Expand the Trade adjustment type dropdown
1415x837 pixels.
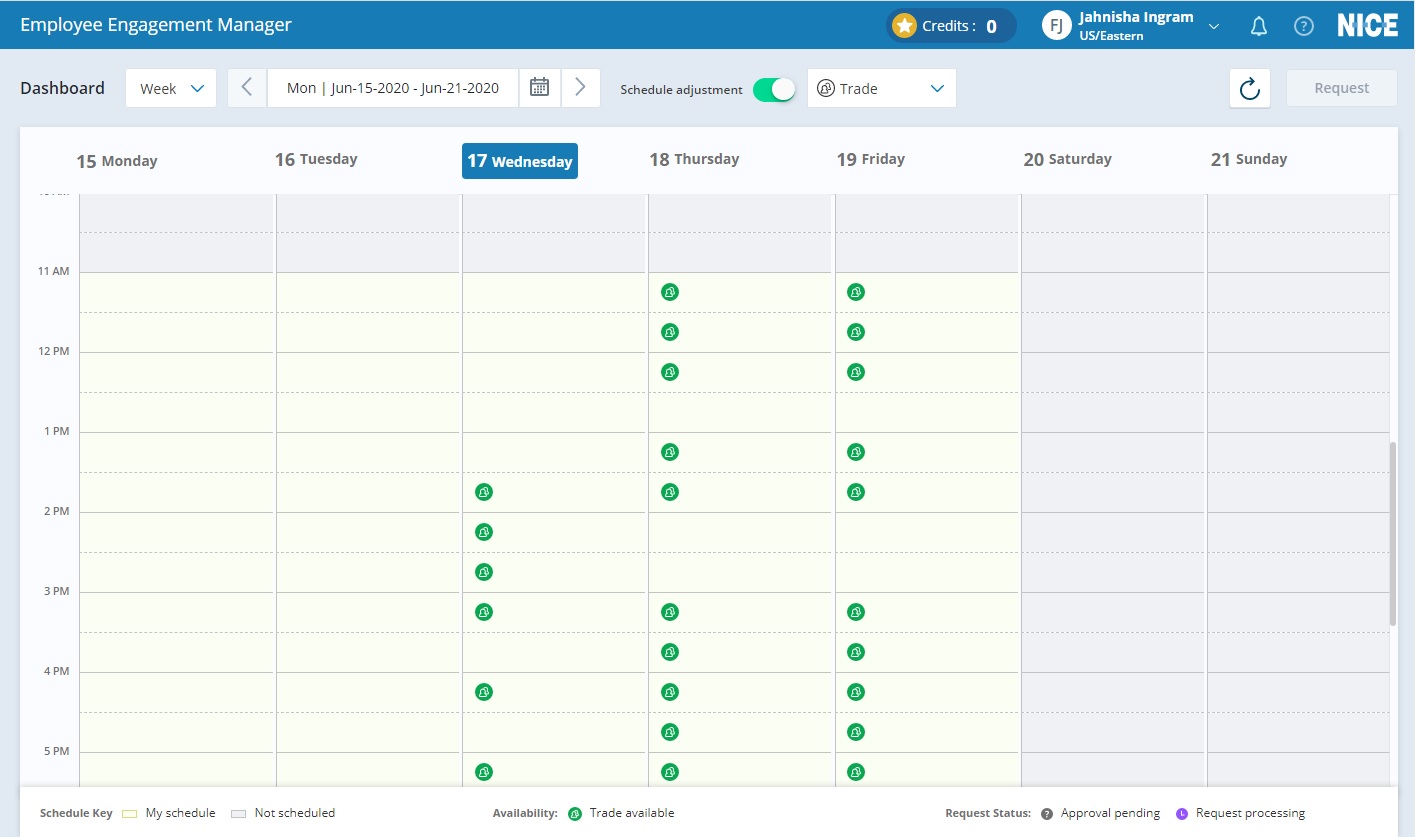(x=881, y=88)
